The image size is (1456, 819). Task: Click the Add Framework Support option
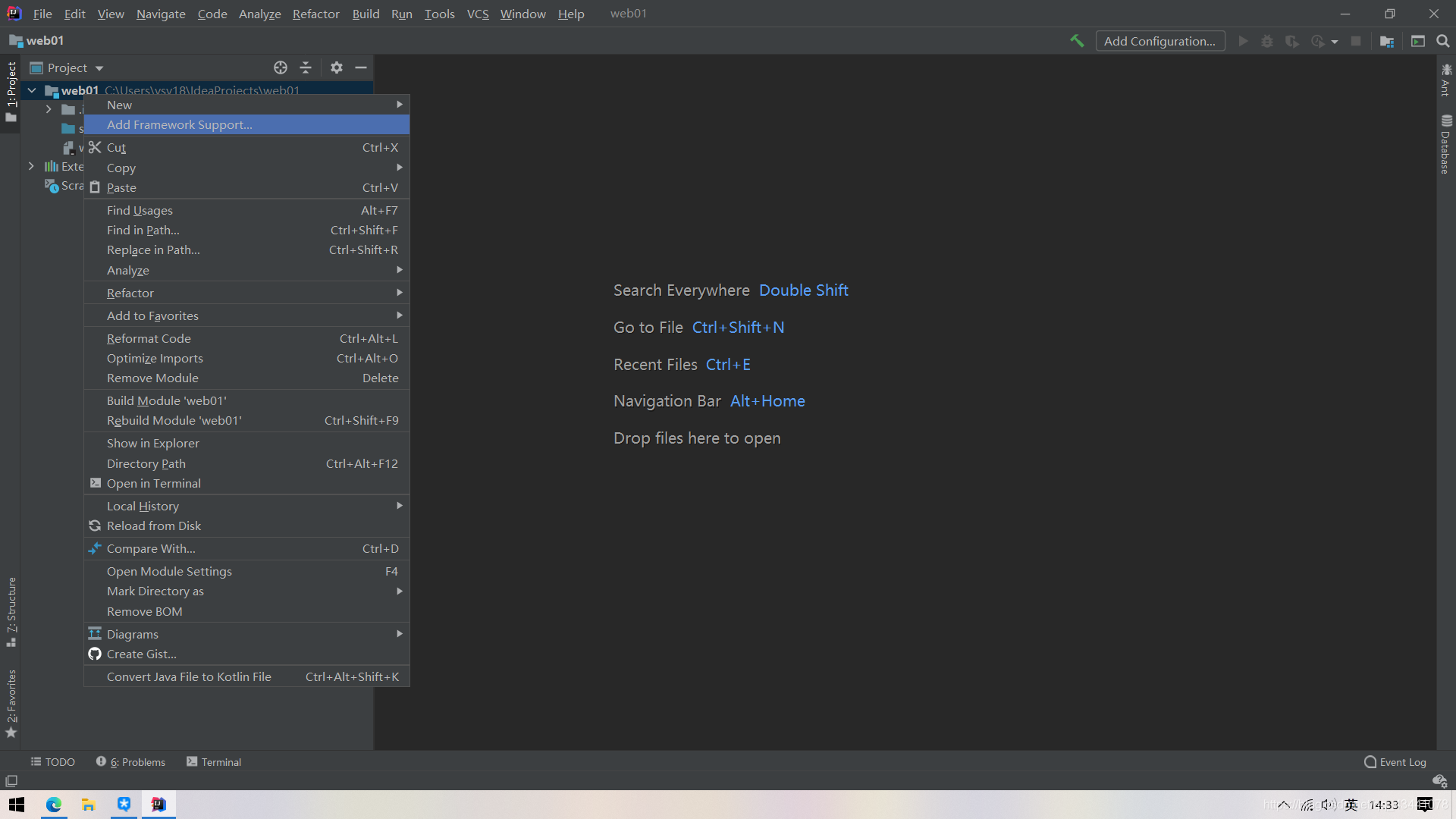pos(178,124)
